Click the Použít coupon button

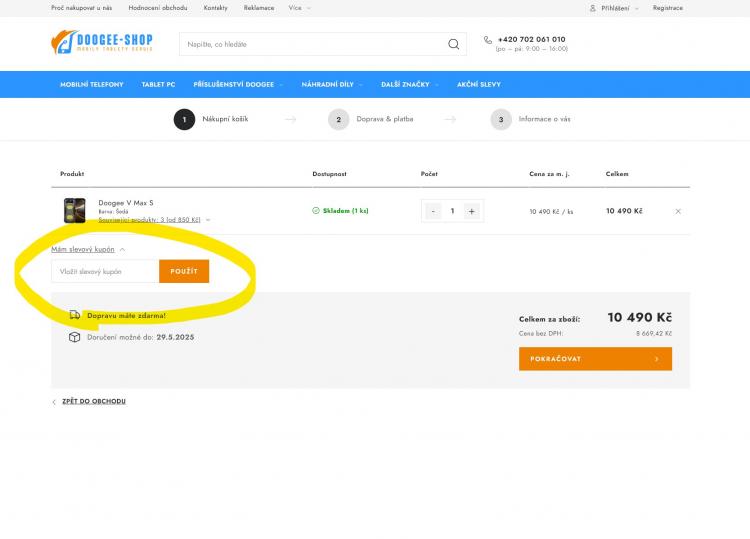[x=184, y=271]
